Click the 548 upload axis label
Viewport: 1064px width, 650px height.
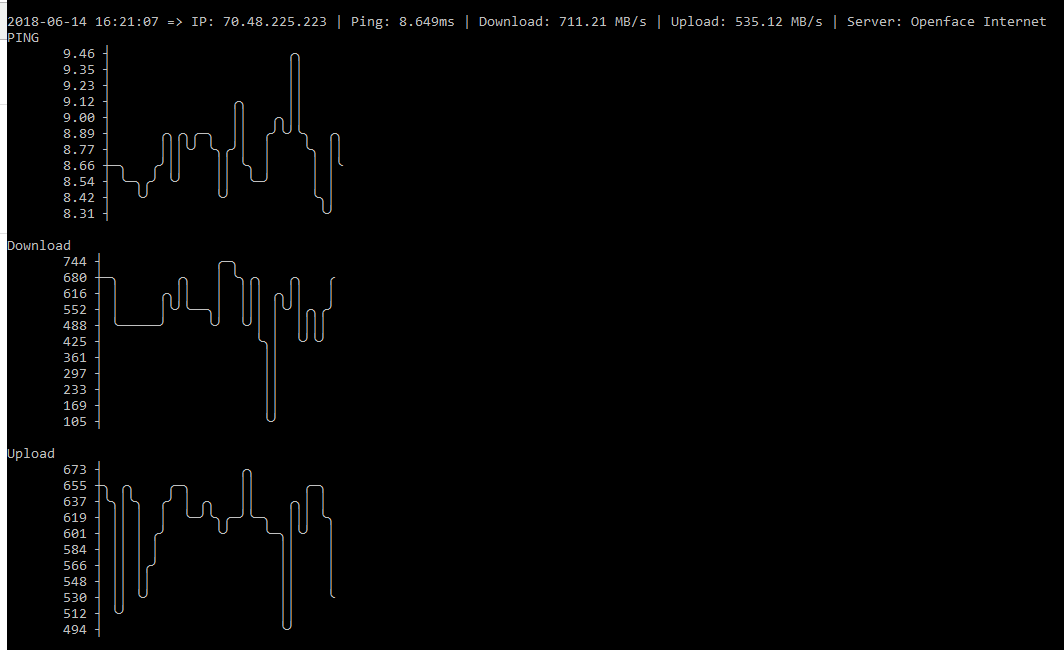(75, 581)
